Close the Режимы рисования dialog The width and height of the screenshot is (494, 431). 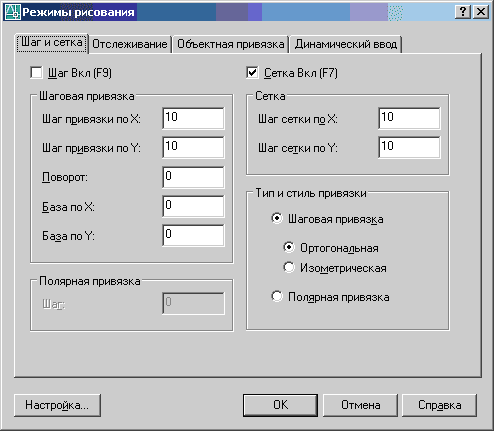coord(481,12)
